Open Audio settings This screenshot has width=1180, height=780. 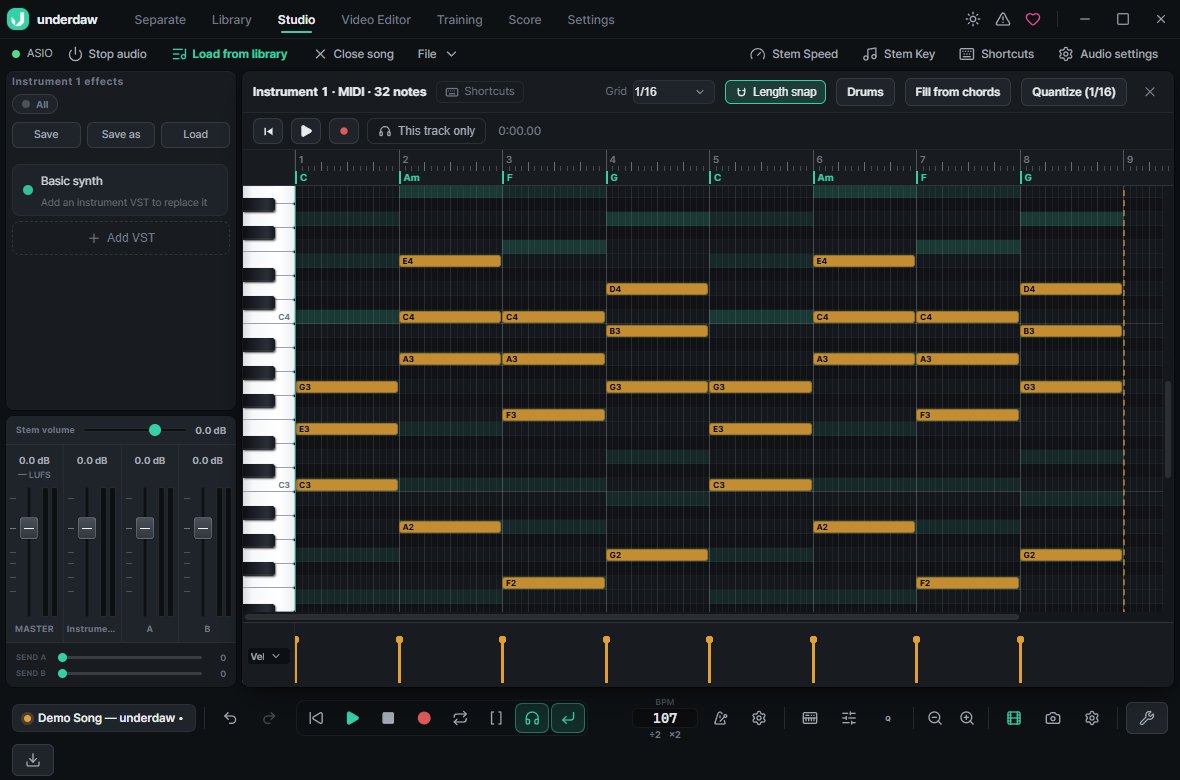(x=1109, y=54)
